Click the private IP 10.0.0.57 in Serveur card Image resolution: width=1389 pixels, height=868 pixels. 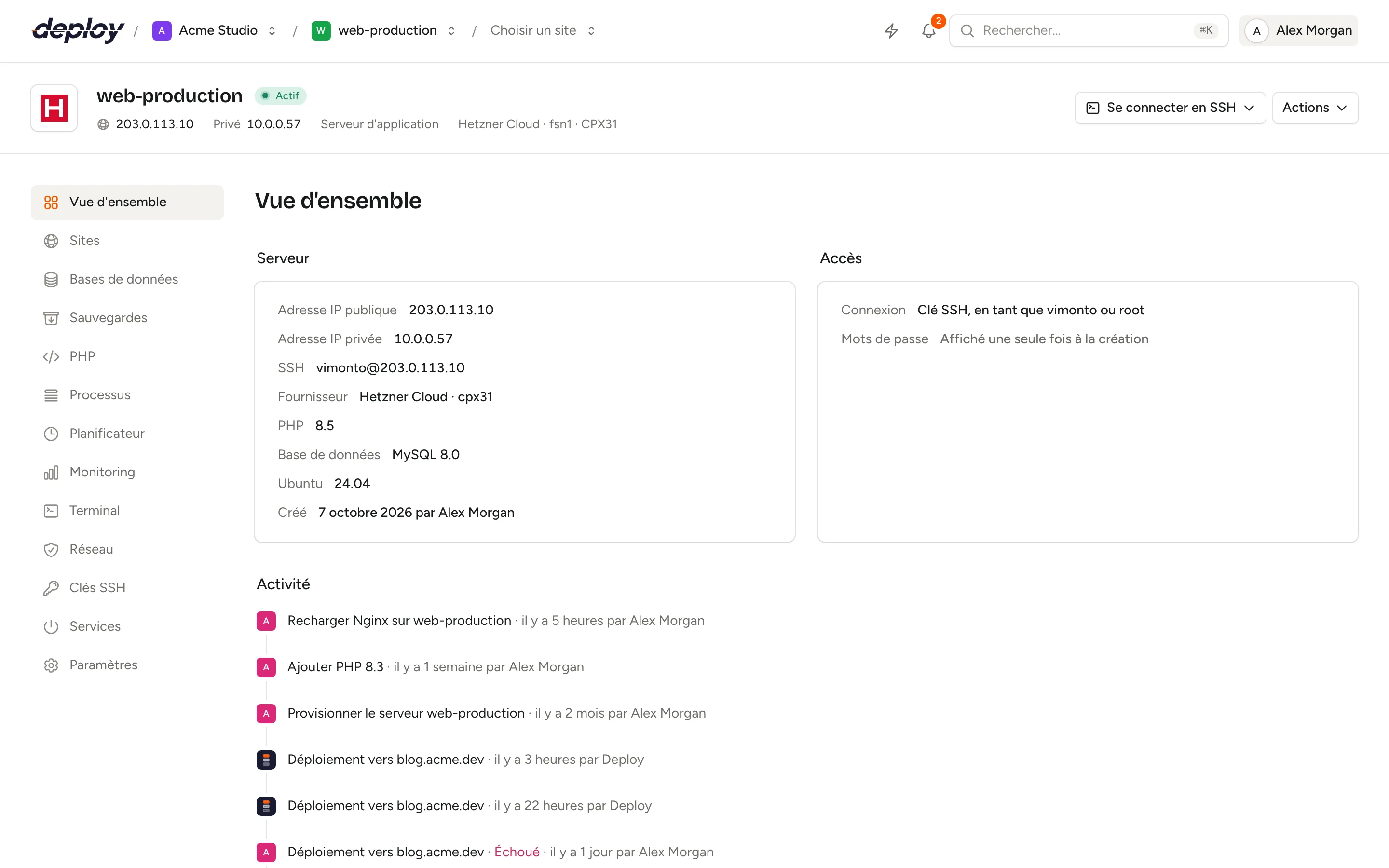[x=423, y=339]
